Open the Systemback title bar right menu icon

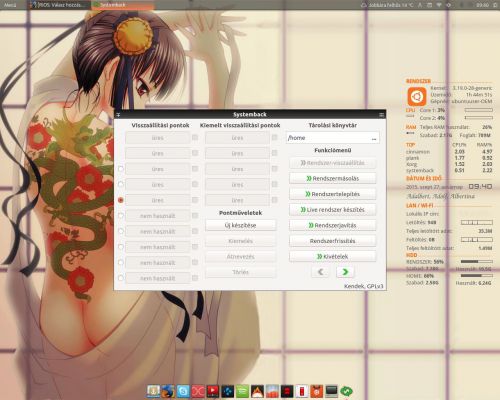pos(382,114)
